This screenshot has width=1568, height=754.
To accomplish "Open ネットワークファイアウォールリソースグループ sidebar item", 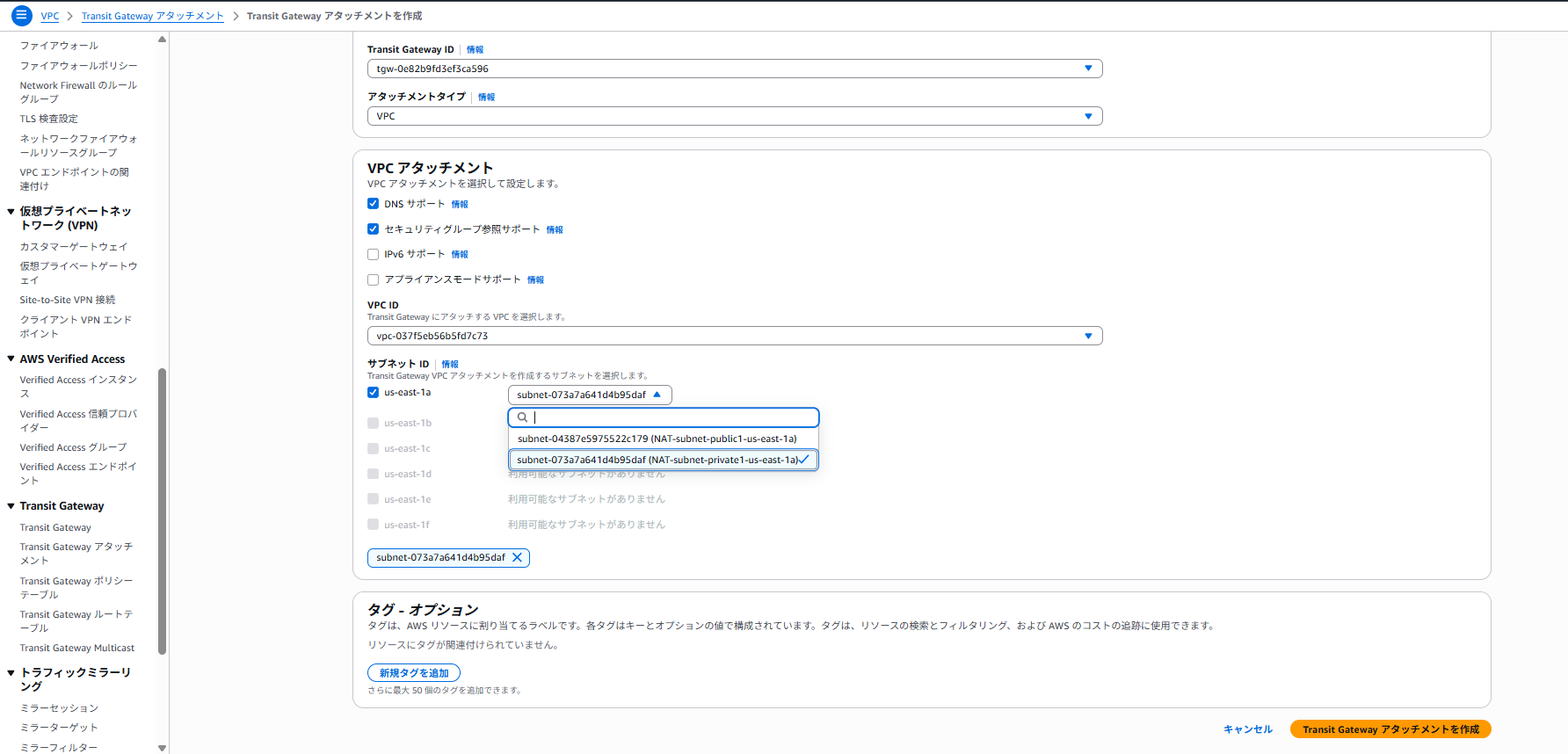I will [x=78, y=146].
